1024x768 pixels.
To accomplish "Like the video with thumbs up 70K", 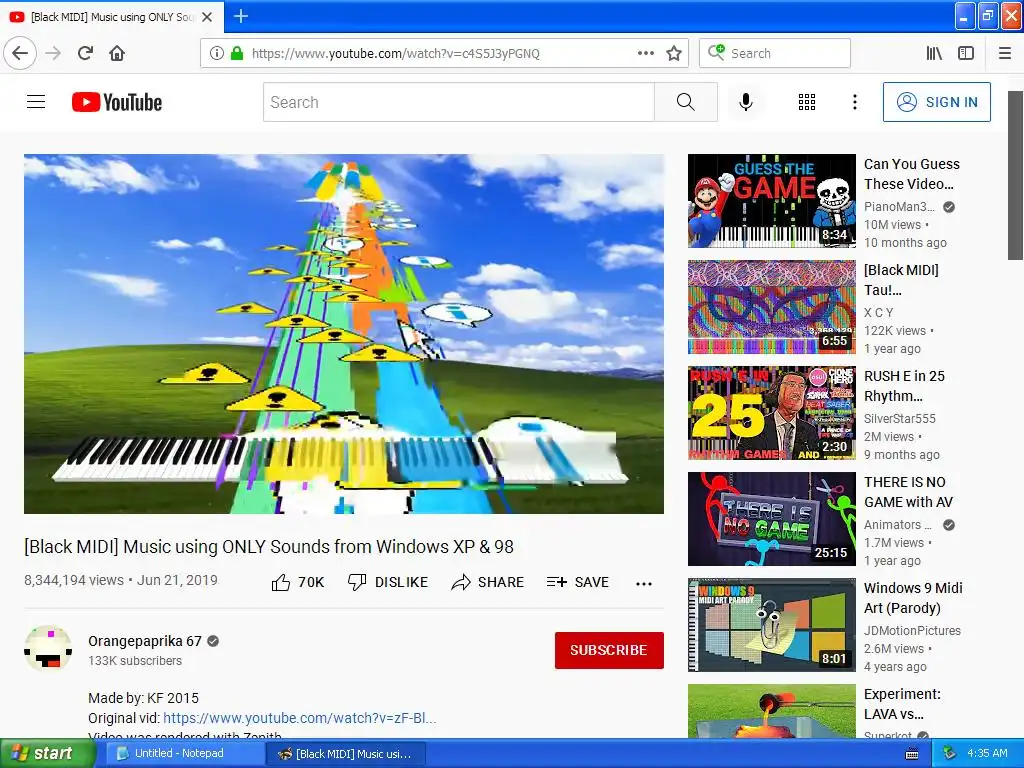I will pyautogui.click(x=298, y=582).
